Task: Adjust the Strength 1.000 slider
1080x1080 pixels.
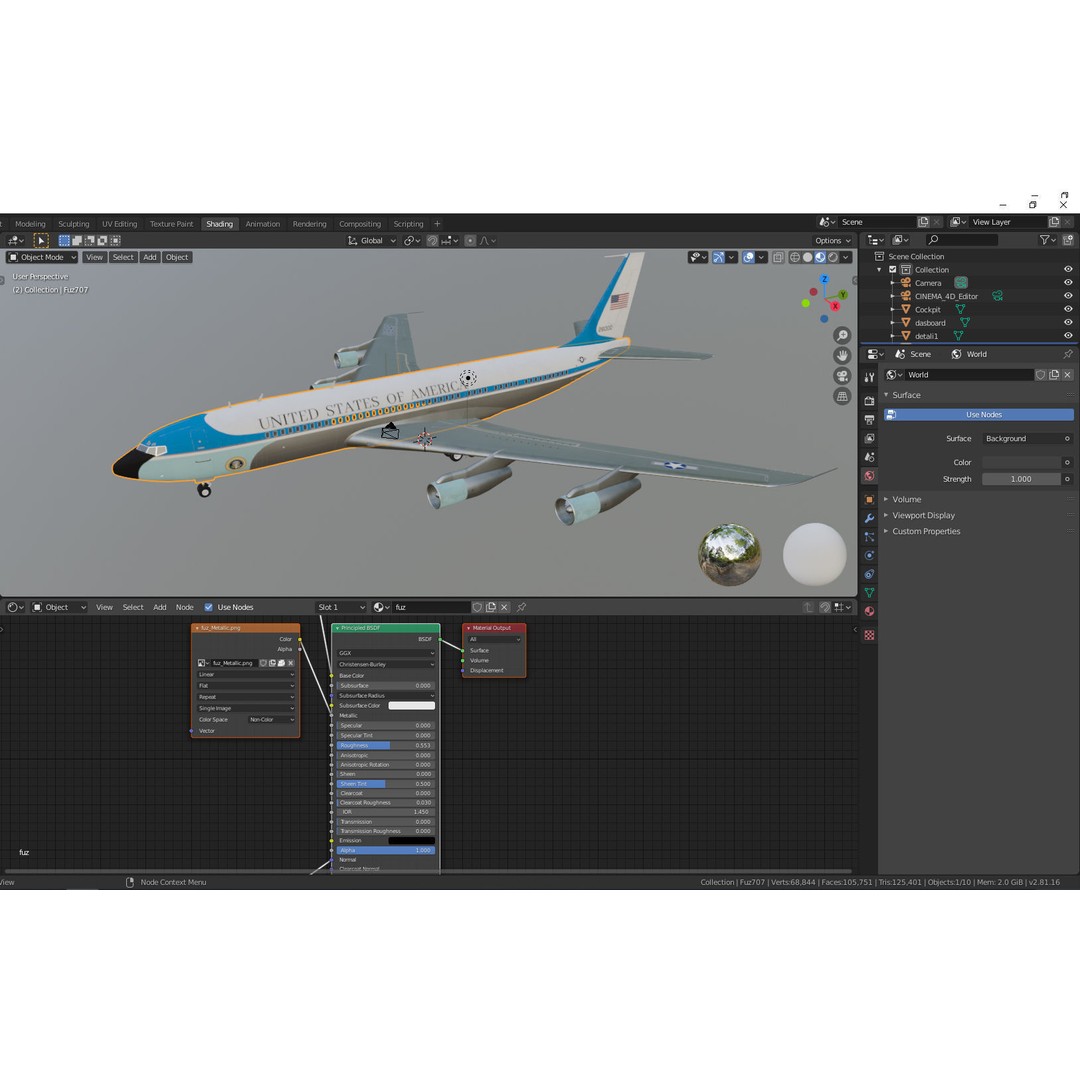Action: 1021,479
